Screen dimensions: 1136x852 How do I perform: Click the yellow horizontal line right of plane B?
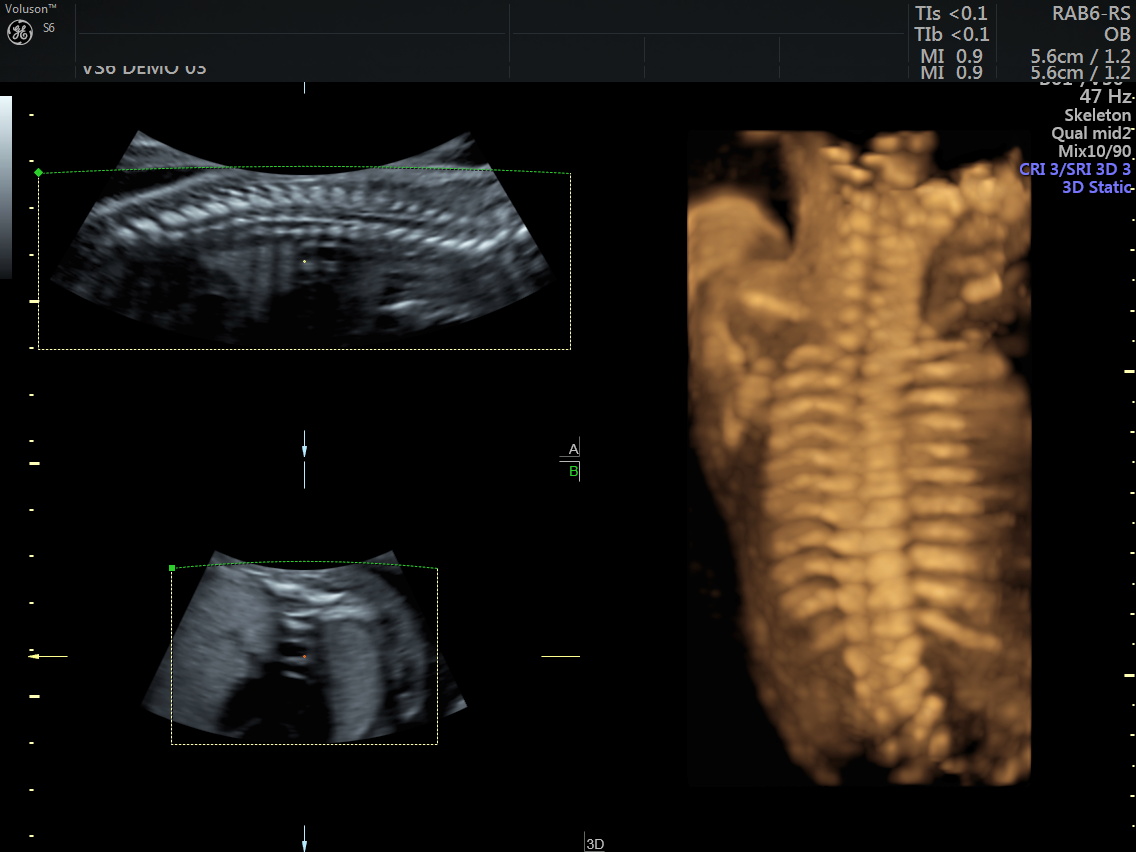pos(560,656)
